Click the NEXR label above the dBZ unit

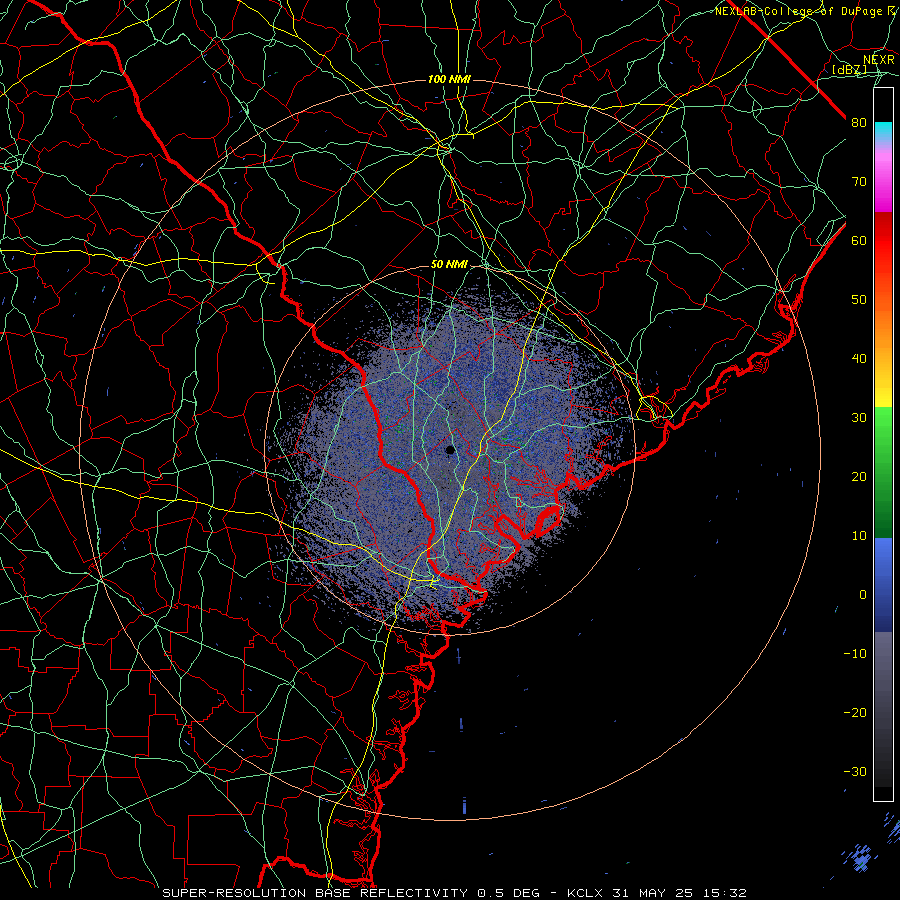pos(879,60)
